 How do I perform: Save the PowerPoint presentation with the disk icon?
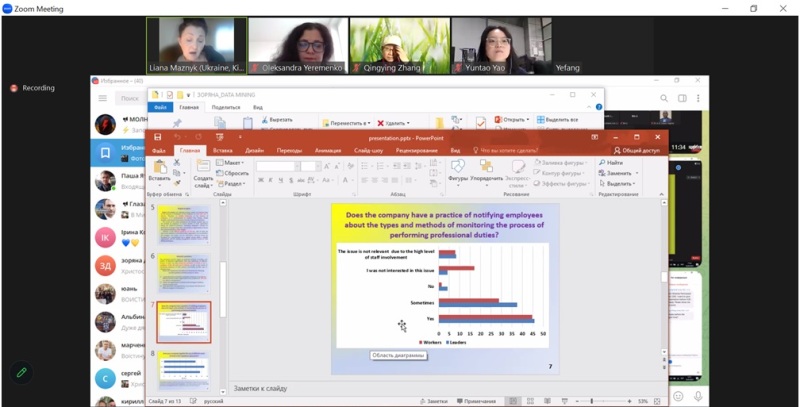[x=158, y=137]
